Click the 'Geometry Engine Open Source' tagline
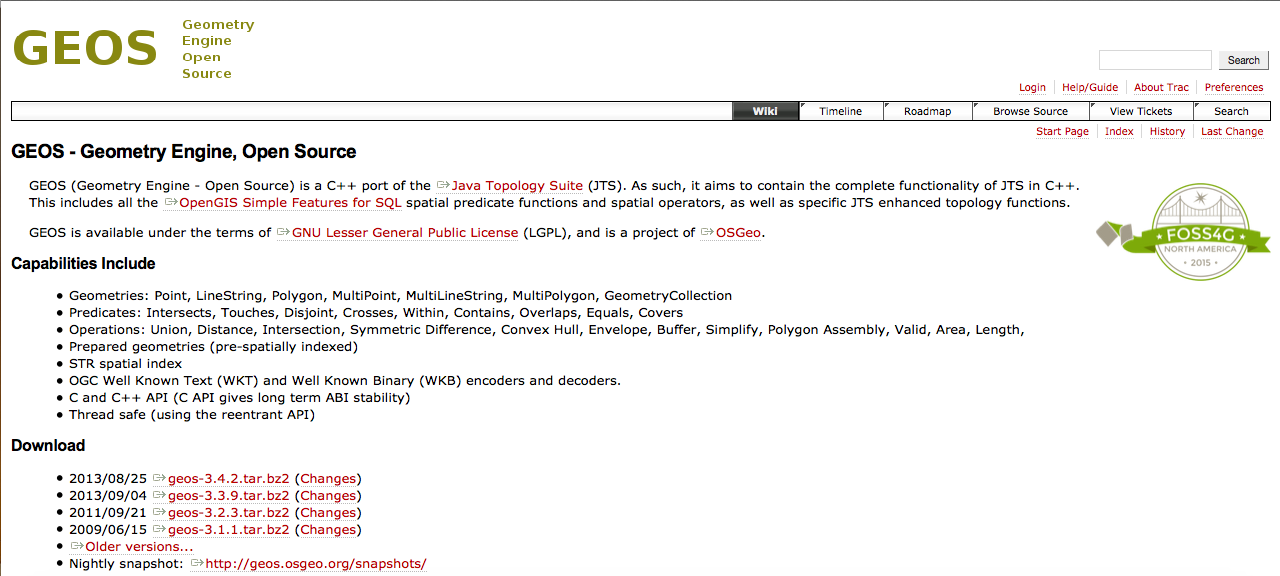Image resolution: width=1280 pixels, height=576 pixels. click(218, 49)
